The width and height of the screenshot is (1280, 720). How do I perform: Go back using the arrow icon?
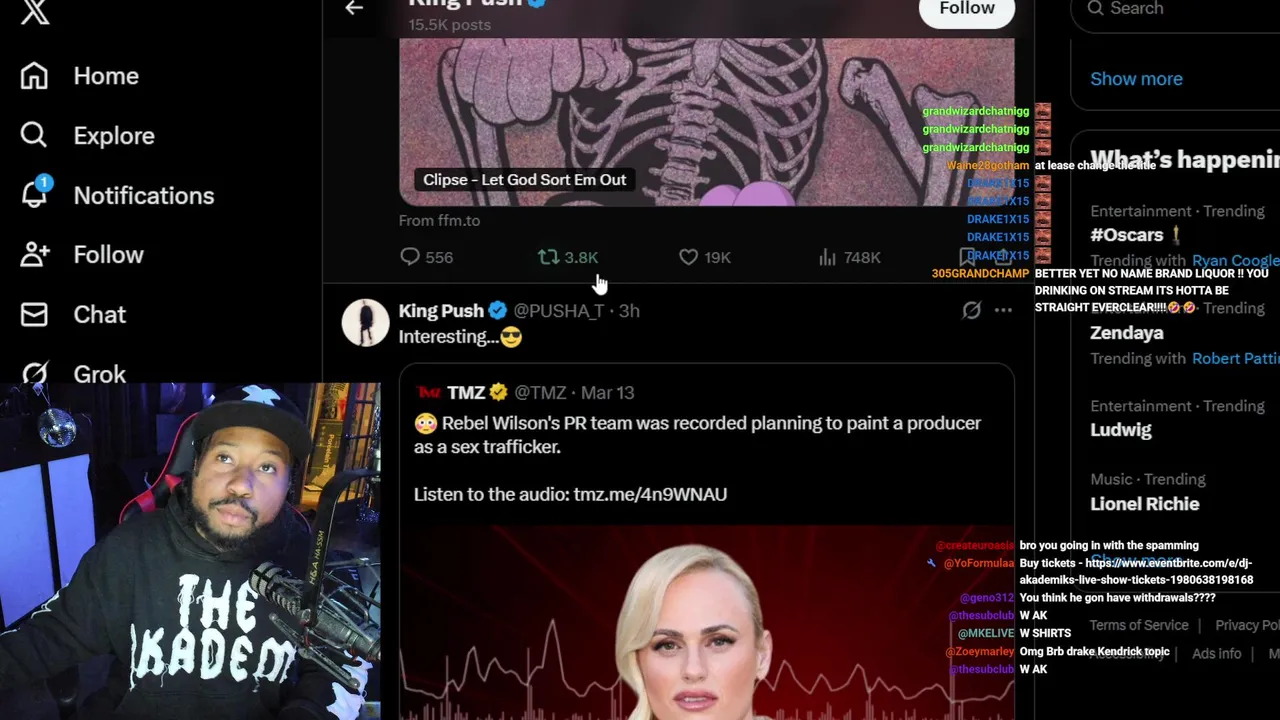coord(354,8)
